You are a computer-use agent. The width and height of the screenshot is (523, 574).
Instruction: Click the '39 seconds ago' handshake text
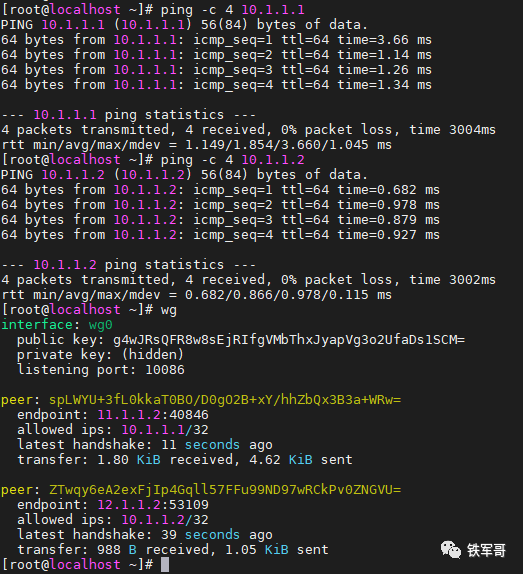pyautogui.click(x=217, y=535)
